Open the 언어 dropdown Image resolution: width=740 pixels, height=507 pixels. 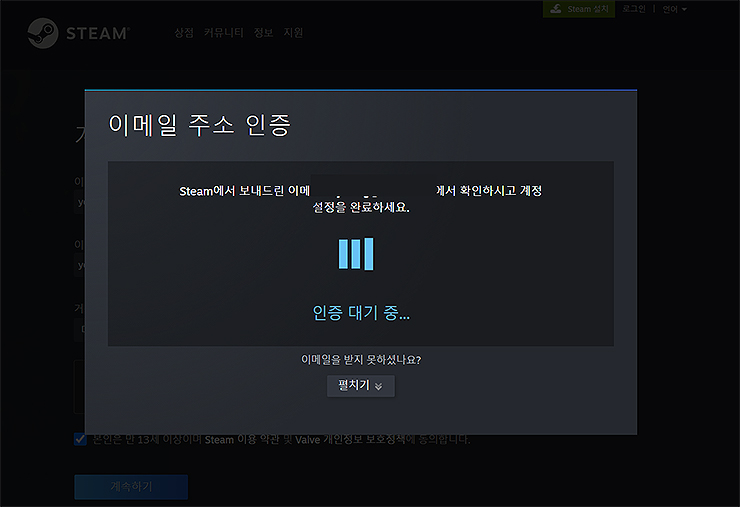coord(674,9)
